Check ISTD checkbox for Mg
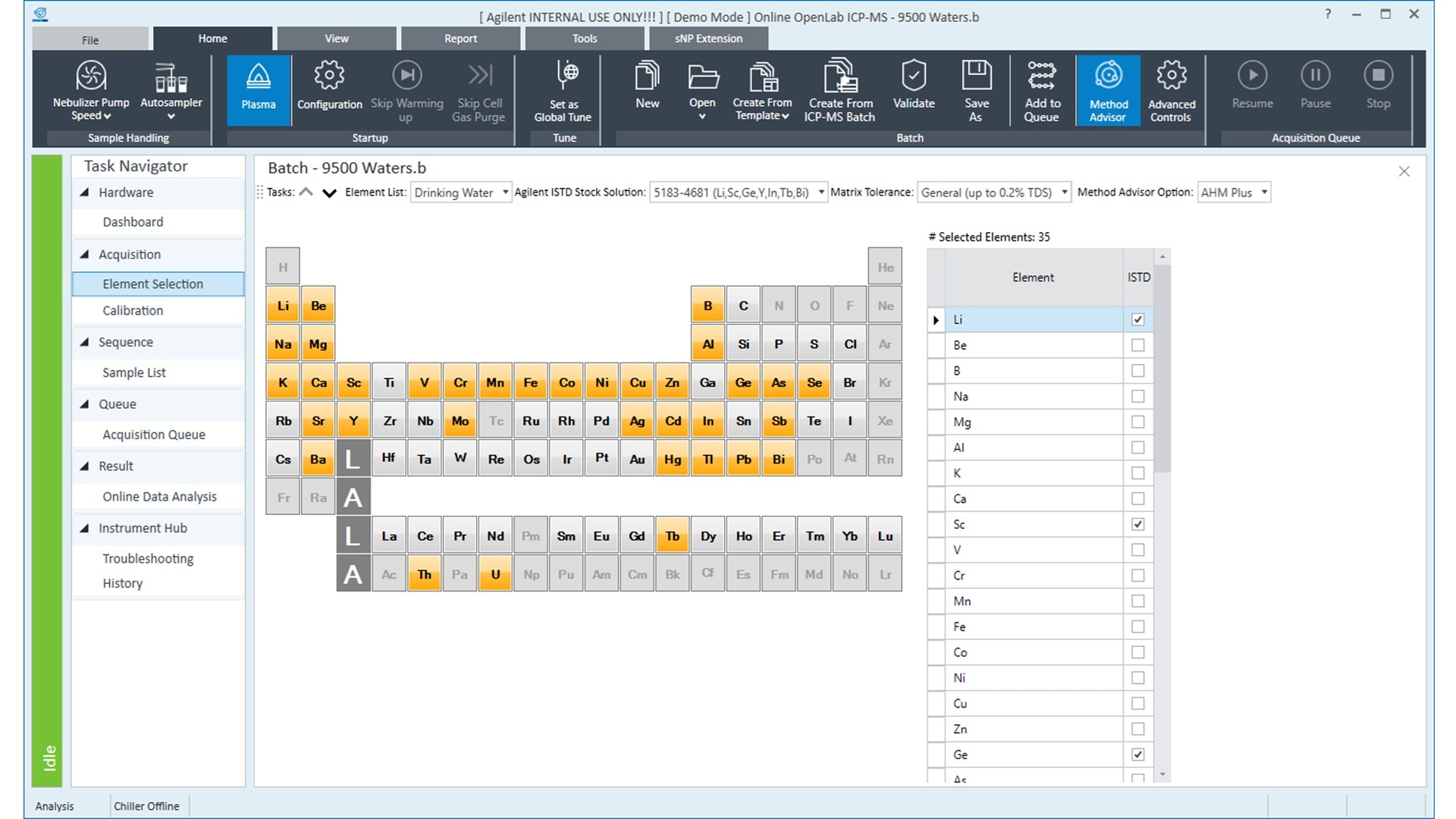 (x=1137, y=422)
